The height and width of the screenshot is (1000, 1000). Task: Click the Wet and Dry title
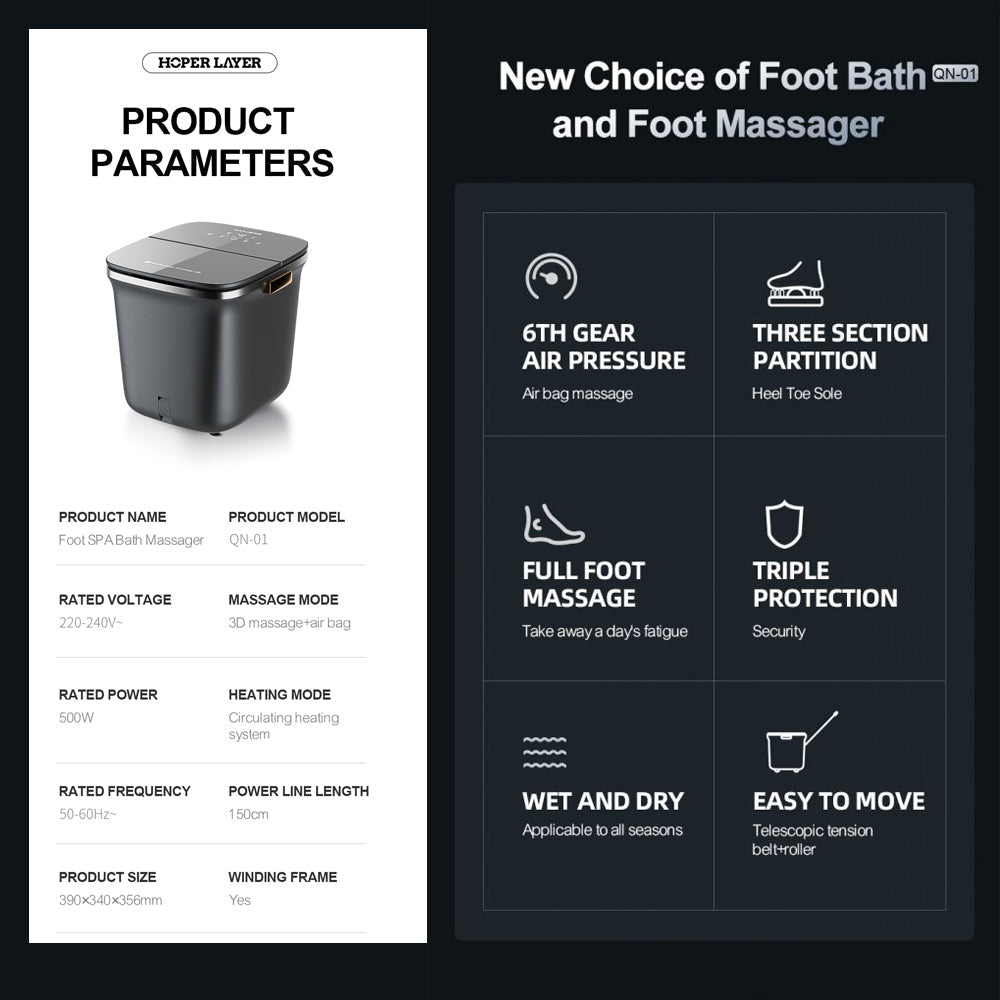(603, 801)
